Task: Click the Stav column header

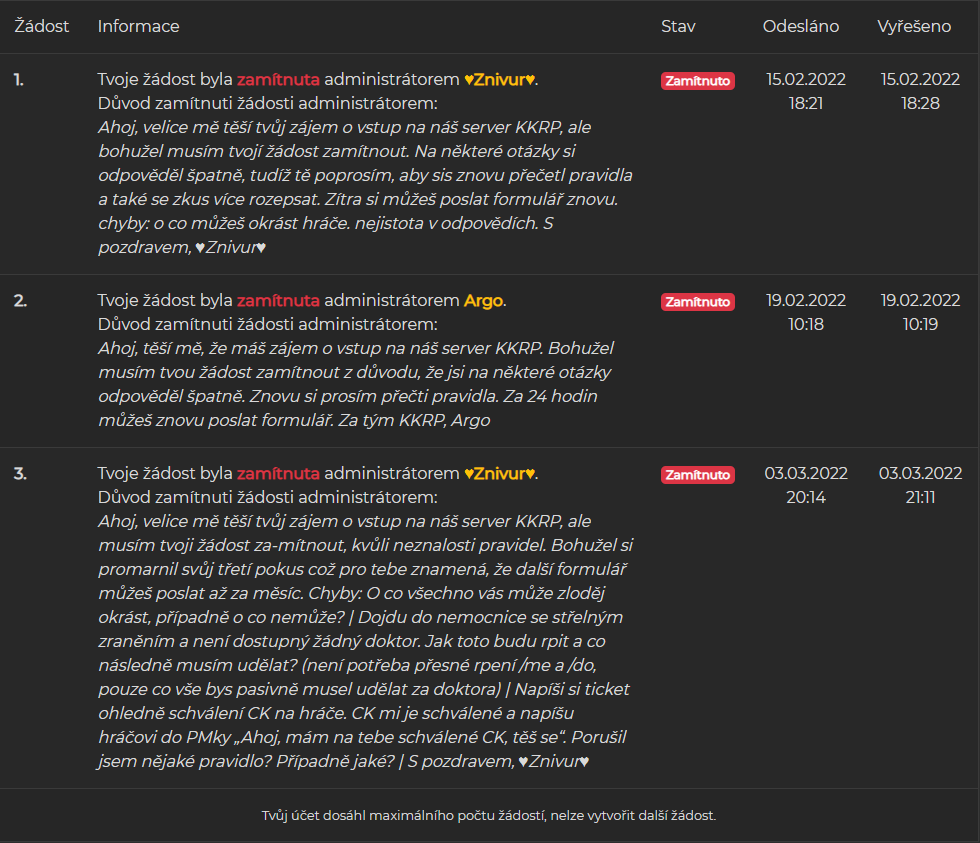Action: click(x=678, y=27)
